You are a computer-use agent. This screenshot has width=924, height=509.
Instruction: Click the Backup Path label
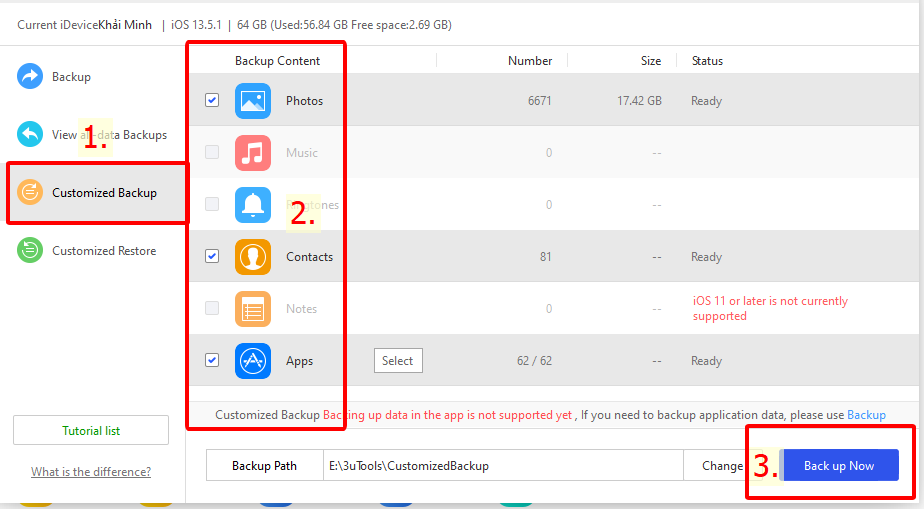(x=264, y=465)
